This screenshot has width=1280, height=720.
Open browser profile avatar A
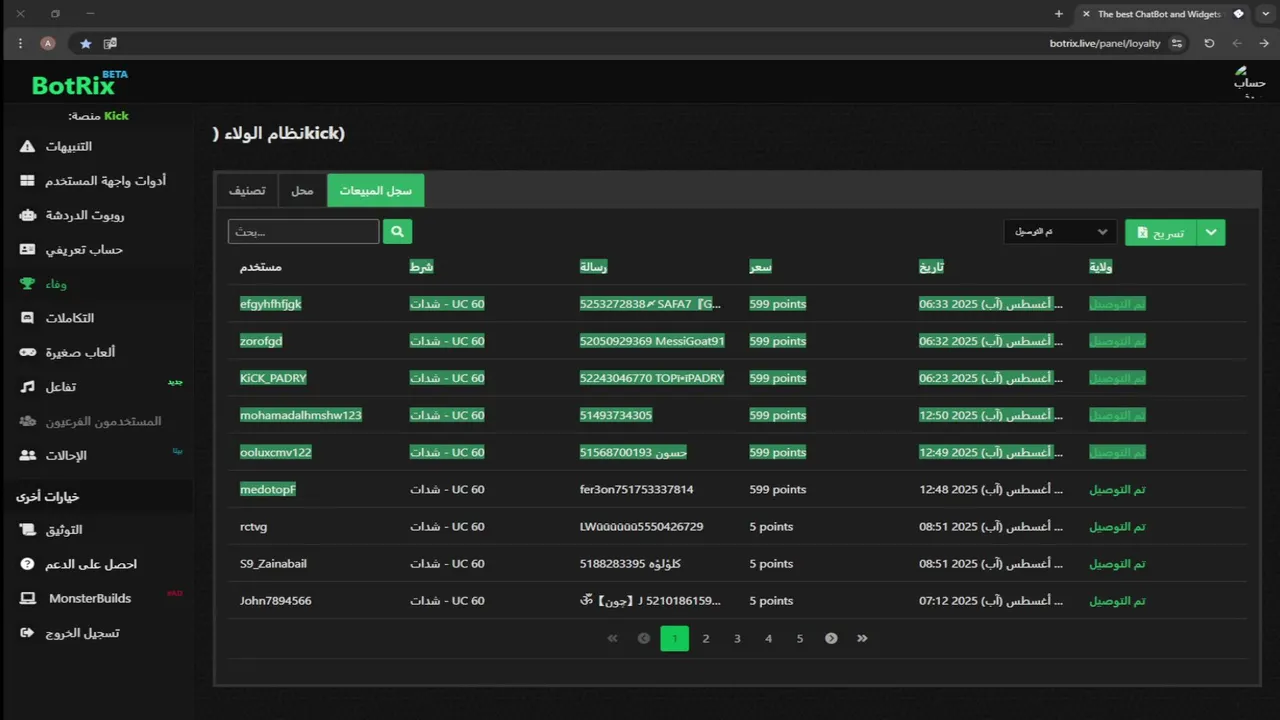[x=47, y=43]
